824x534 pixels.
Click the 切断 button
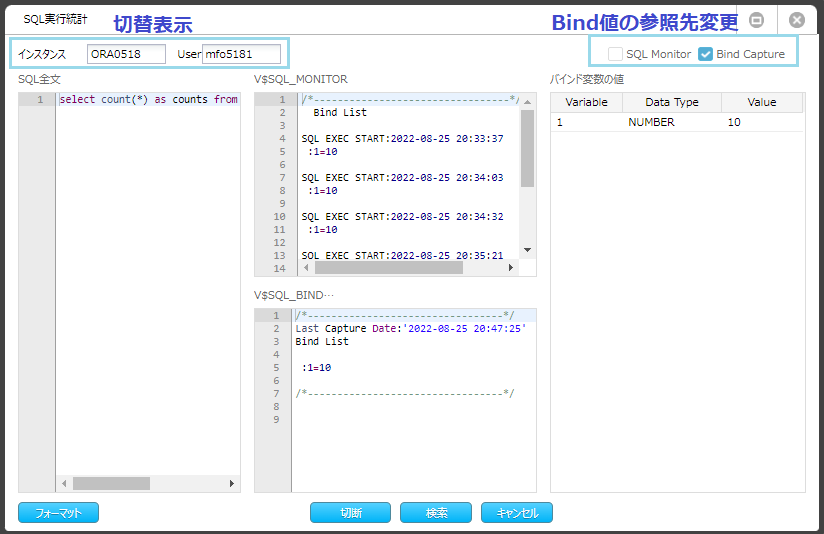click(x=351, y=513)
